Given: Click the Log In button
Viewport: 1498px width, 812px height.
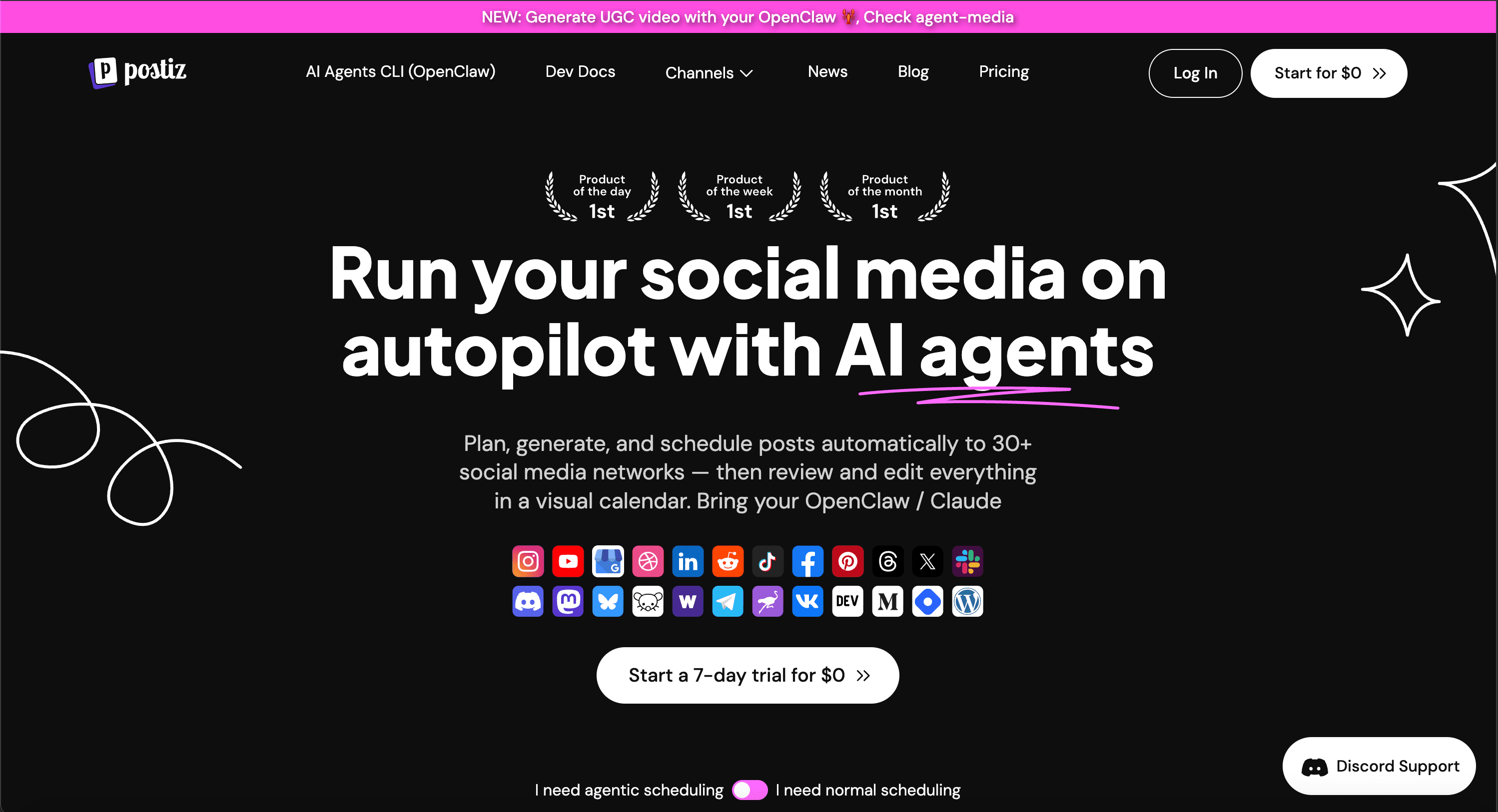Looking at the screenshot, I should coord(1195,73).
